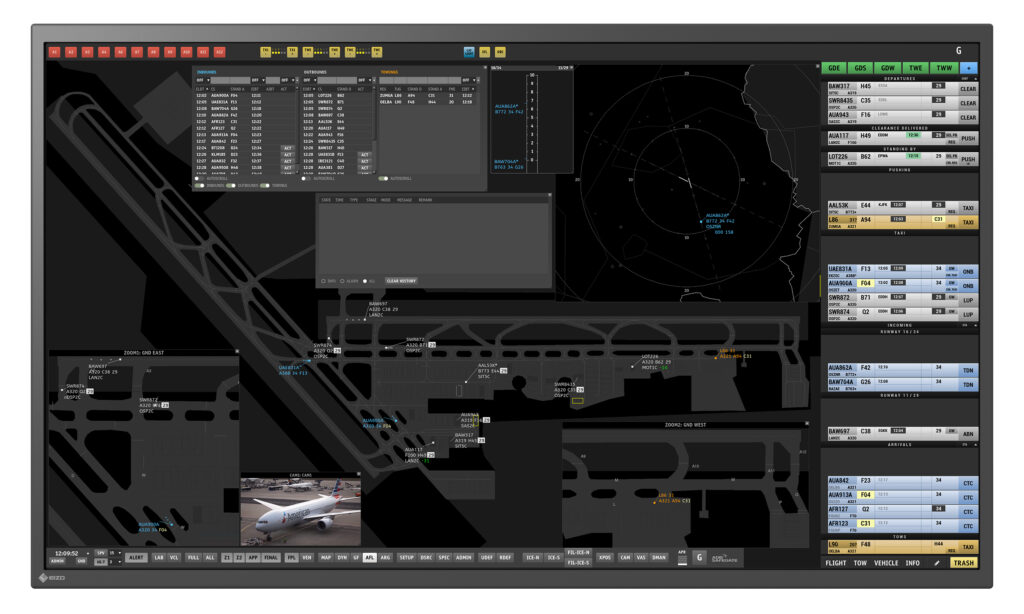Viewport: 1024px width, 614px height.
Task: Toggle the OUTBOUNDS list switch
Action: coord(231,185)
